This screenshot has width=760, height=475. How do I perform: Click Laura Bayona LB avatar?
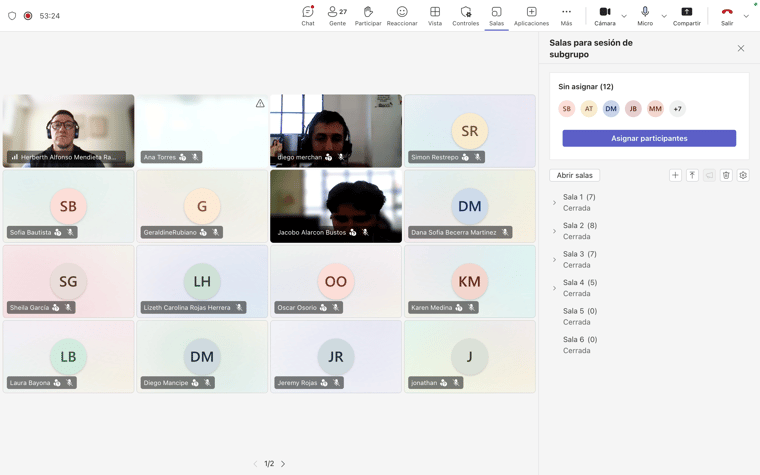pyautogui.click(x=68, y=356)
